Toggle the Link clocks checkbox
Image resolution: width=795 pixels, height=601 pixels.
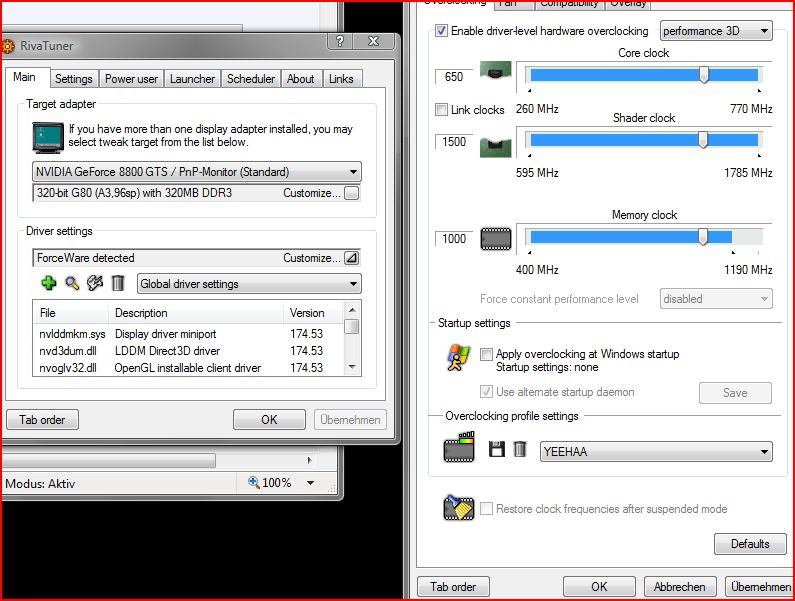point(442,110)
